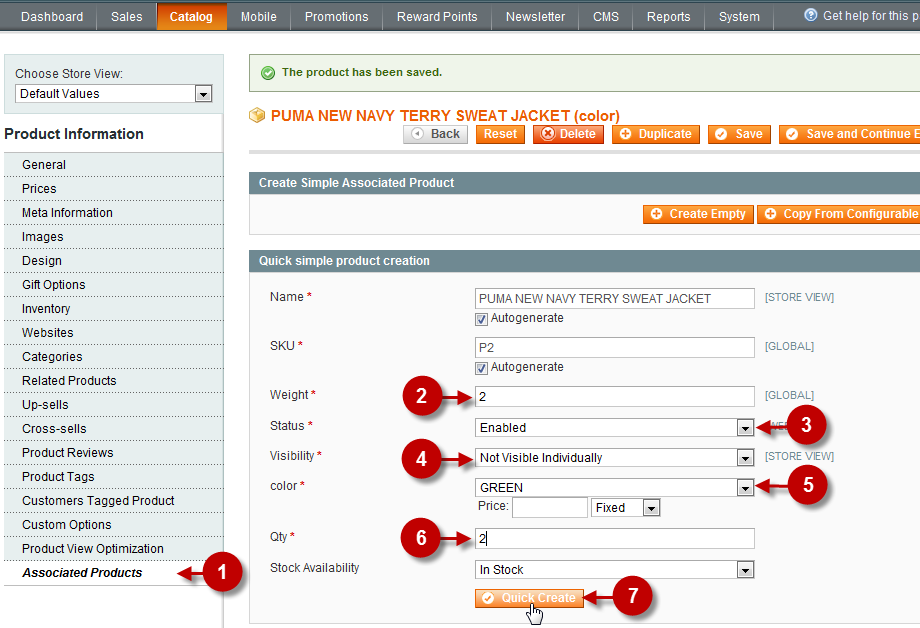Open the Up-sells tab
Viewport: 920px width, 628px height.
(x=114, y=405)
